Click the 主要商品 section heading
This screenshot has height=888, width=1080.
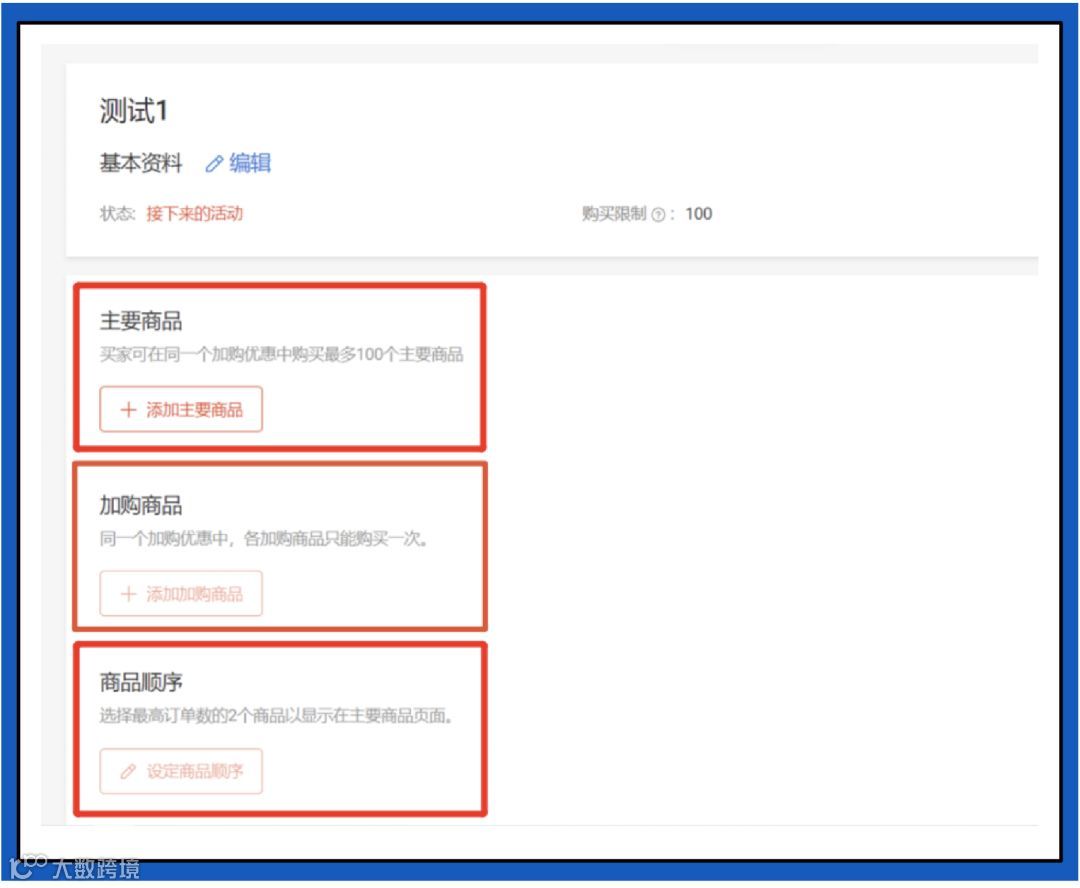click(x=141, y=321)
